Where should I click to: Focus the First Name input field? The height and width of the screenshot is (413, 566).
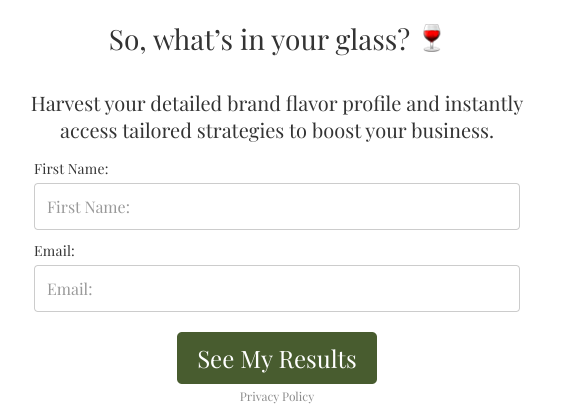point(277,206)
